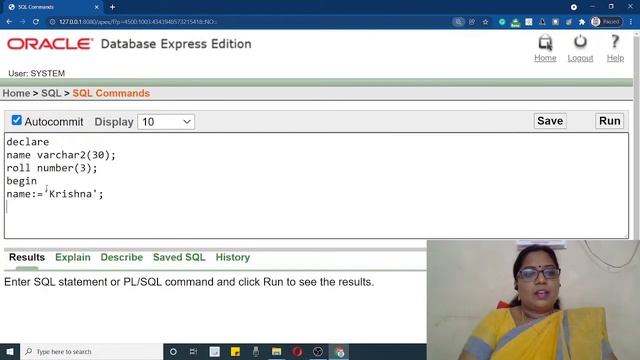Click the Cortana circle icon in taskbar

[x=173, y=351]
